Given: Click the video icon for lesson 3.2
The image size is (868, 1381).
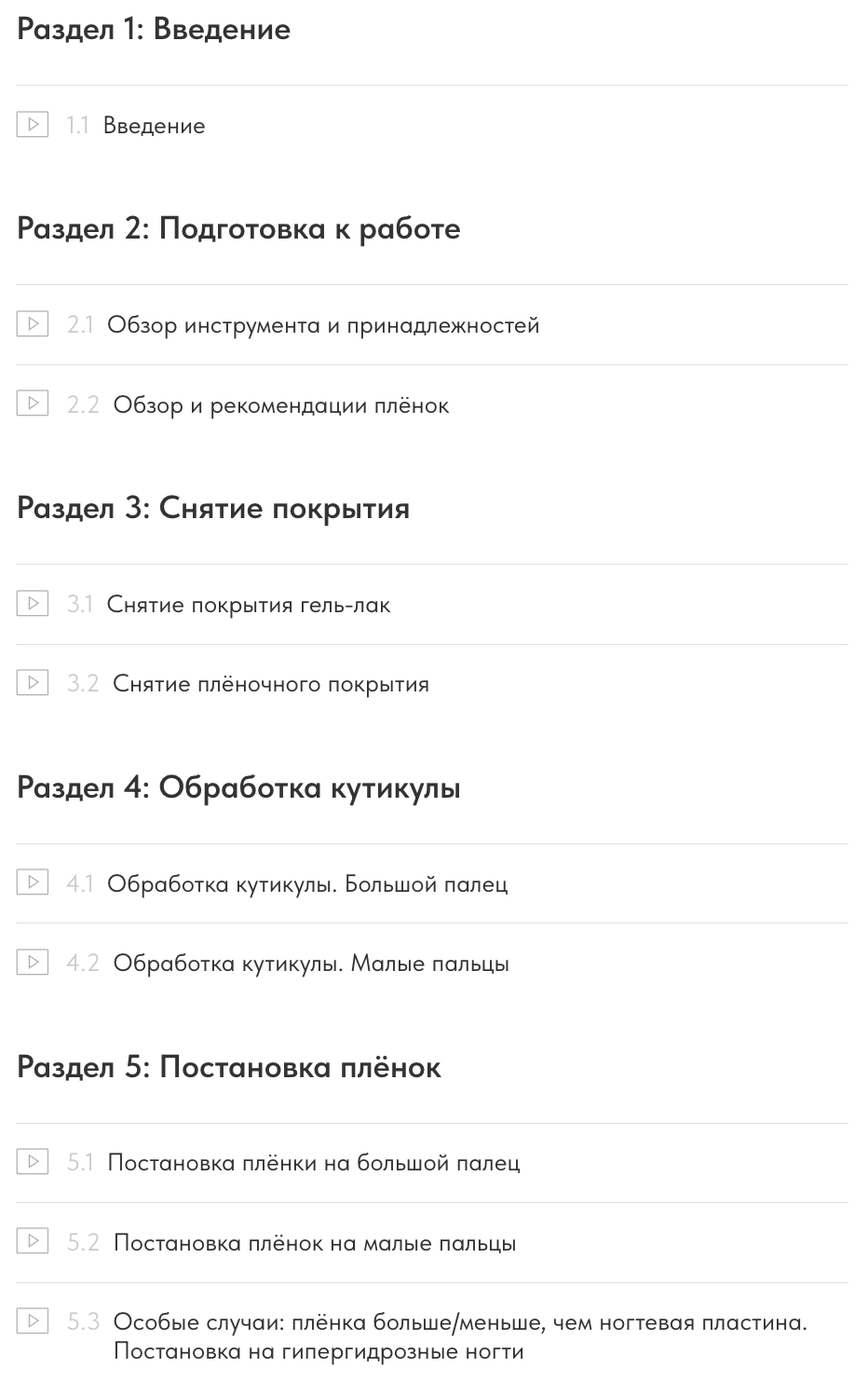Looking at the screenshot, I should click(x=33, y=683).
